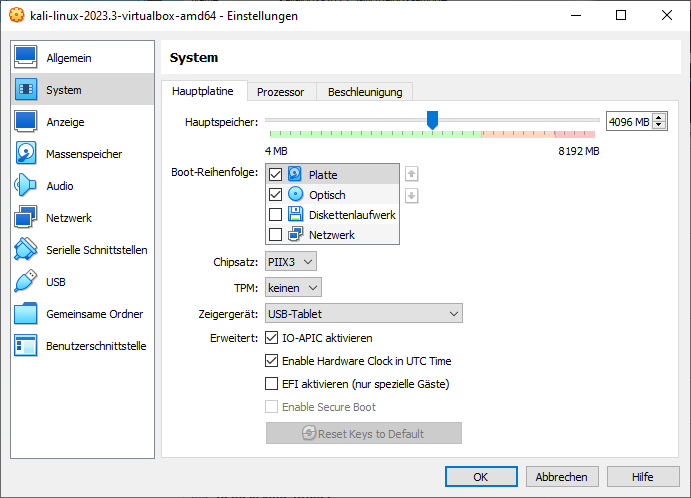Enable the EFI aktivieren checkbox
691x498 pixels.
[271, 384]
